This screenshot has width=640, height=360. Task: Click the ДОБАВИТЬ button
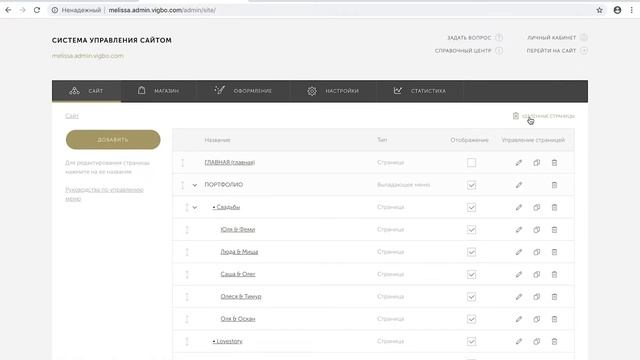113,140
